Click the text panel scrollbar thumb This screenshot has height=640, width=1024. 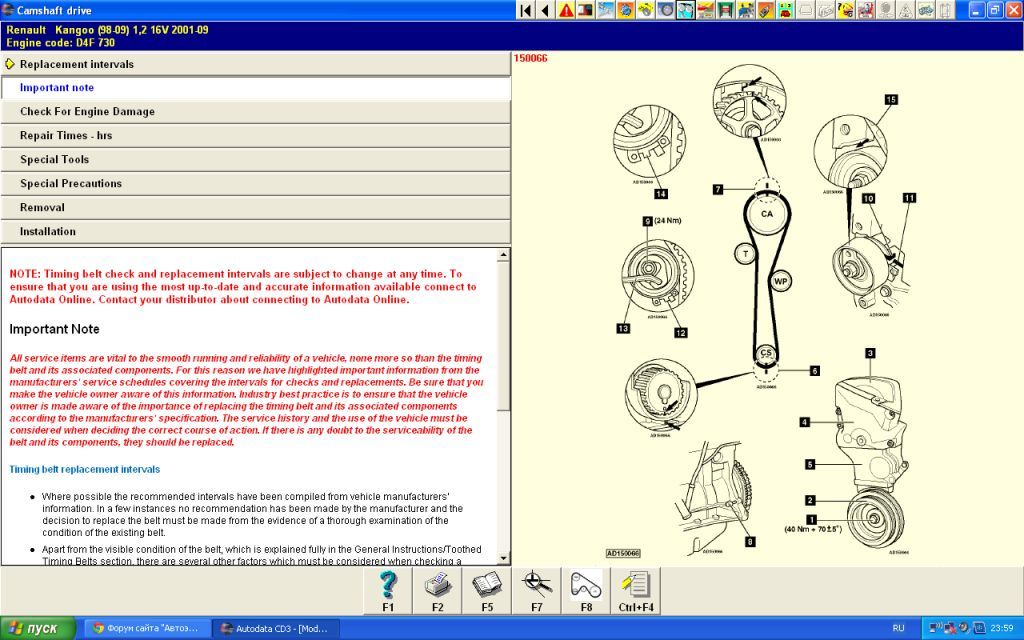pos(503,336)
